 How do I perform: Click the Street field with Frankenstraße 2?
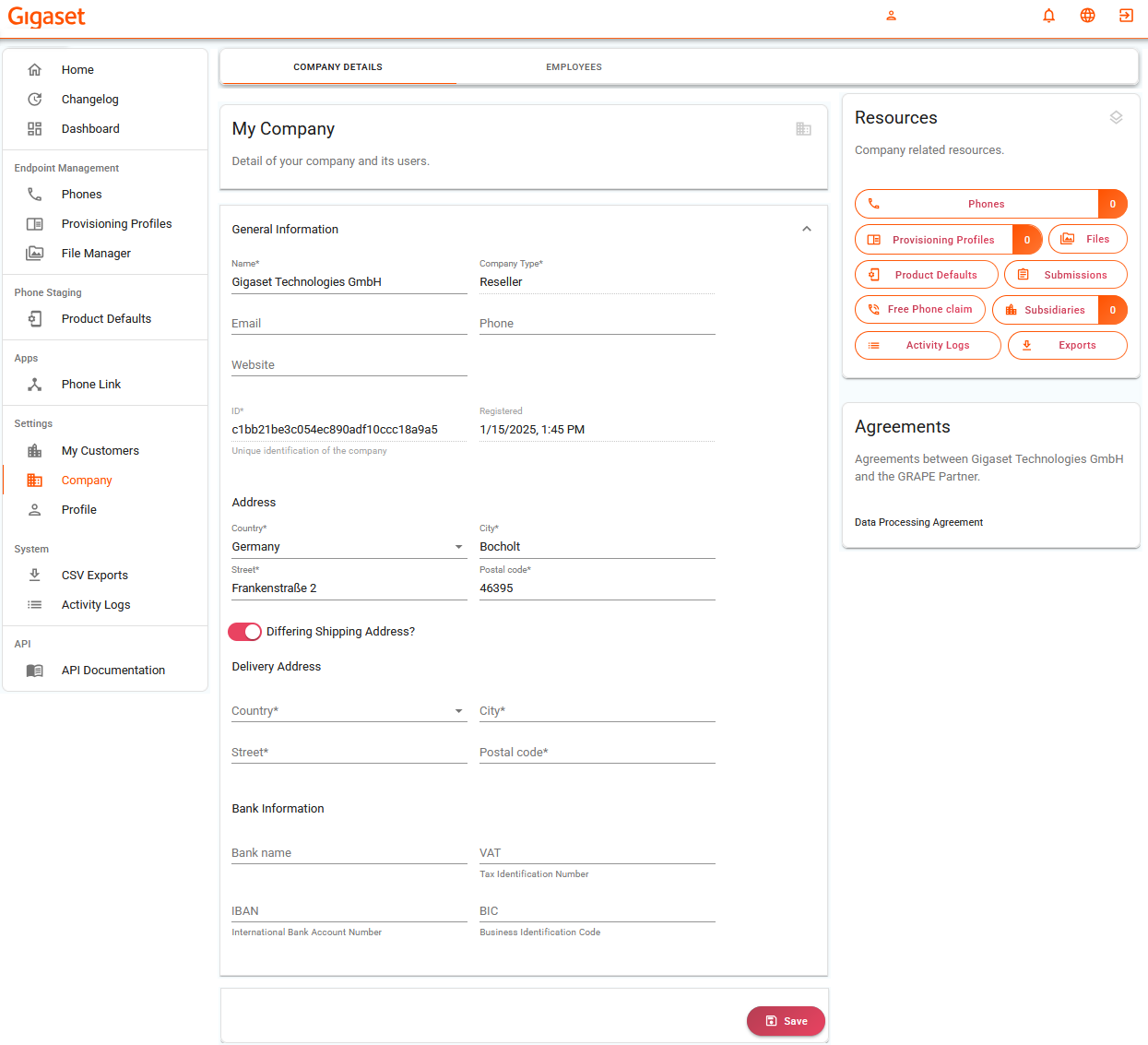[349, 588]
